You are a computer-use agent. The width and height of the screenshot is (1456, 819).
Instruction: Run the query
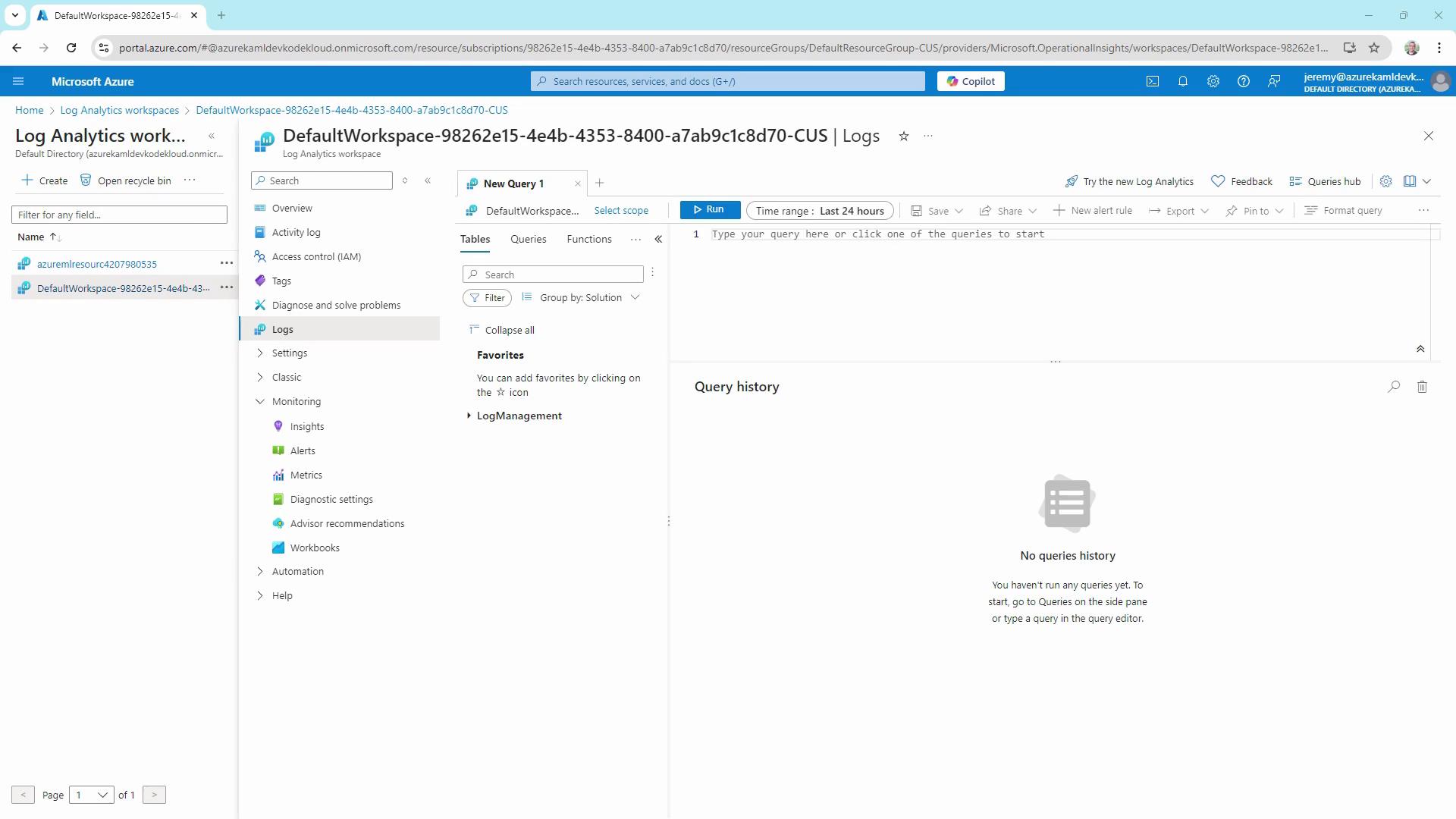point(709,210)
